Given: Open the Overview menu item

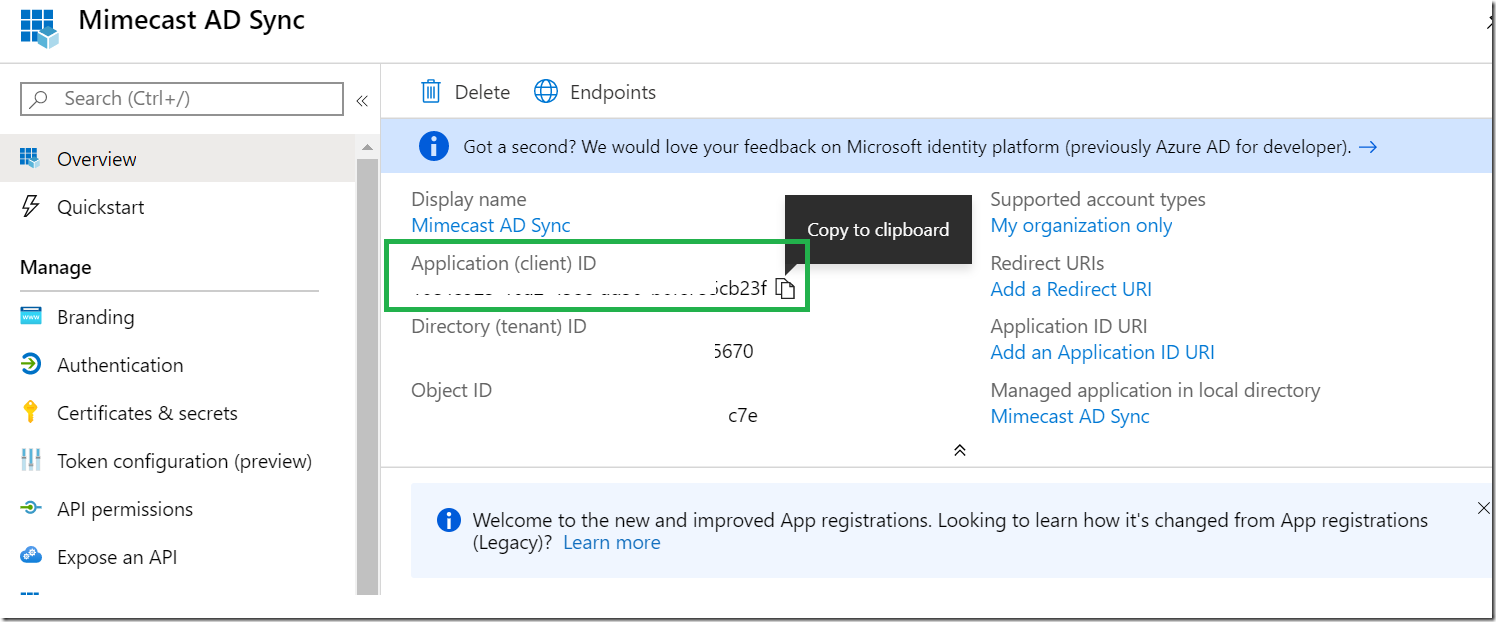Looking at the screenshot, I should (178, 159).
